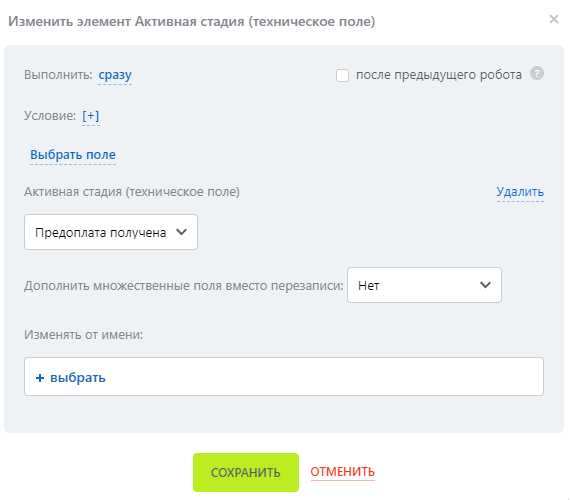This screenshot has width=571, height=500.
Task: Open the Нет dropdown for multiple fields
Action: (424, 285)
